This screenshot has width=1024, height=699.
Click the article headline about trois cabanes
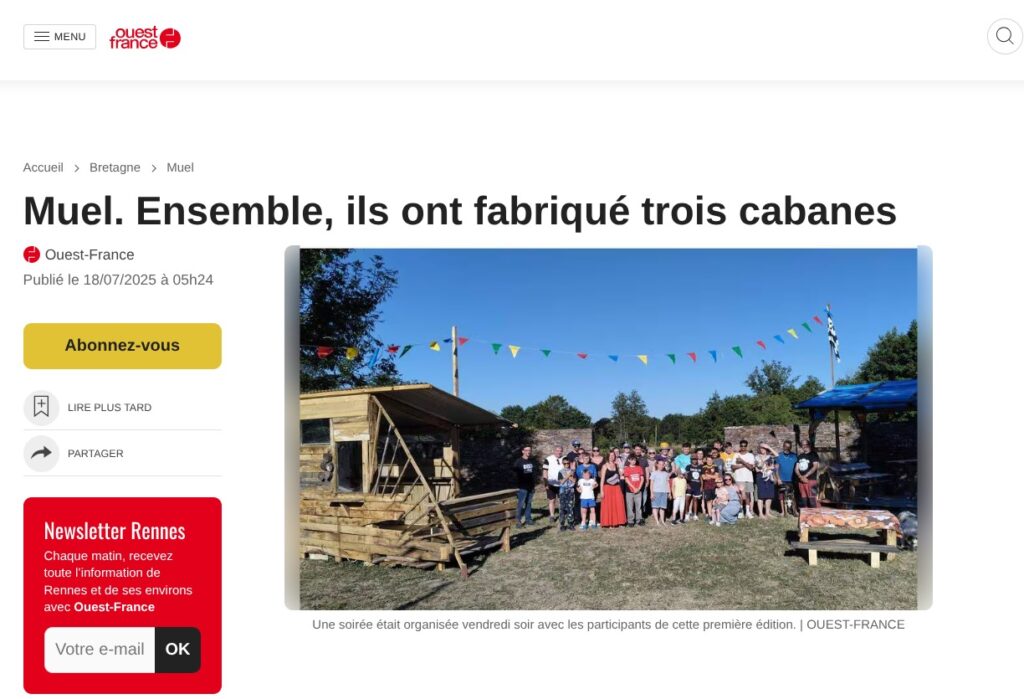(460, 211)
